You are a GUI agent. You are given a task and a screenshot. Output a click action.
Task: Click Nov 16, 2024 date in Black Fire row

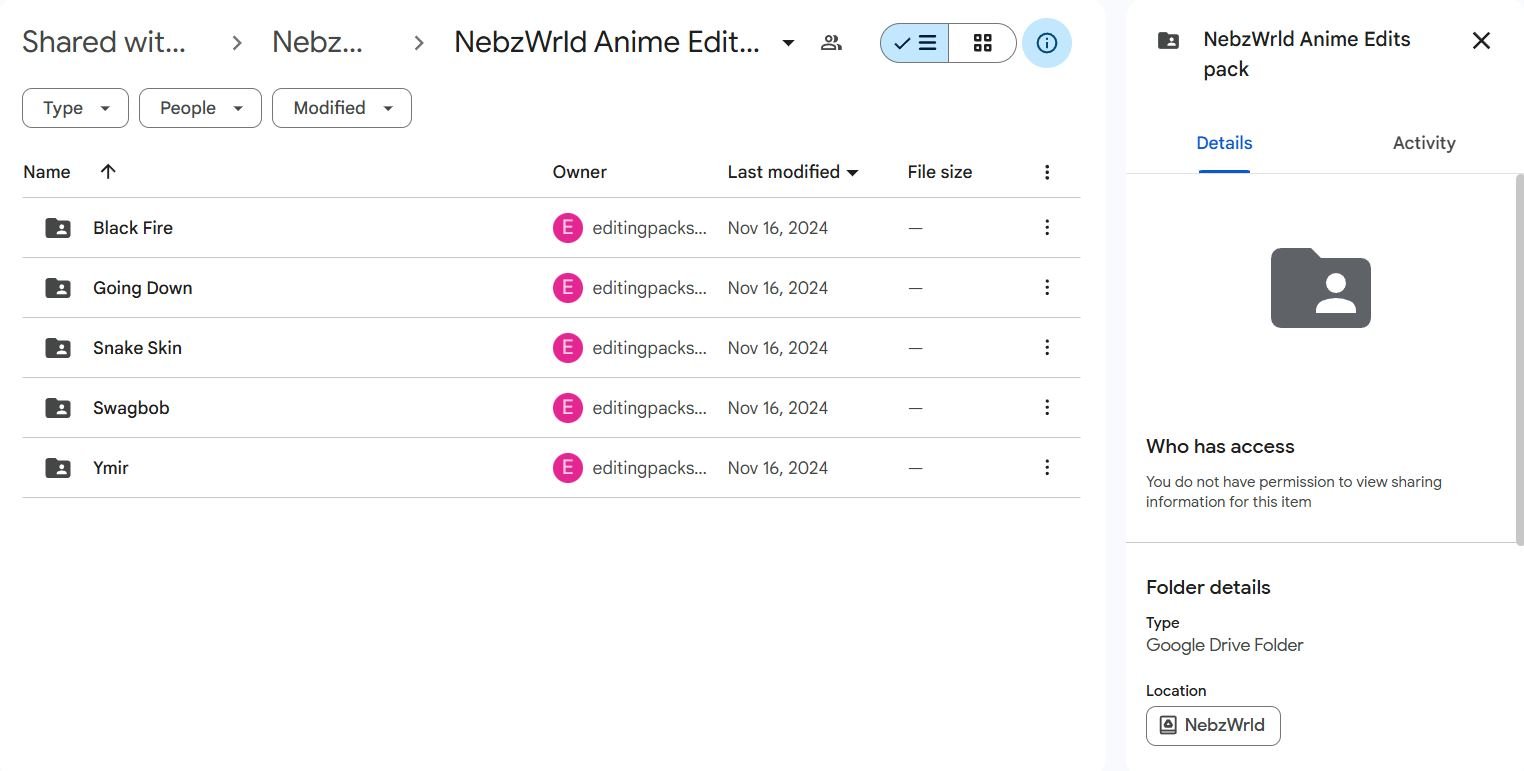point(778,228)
